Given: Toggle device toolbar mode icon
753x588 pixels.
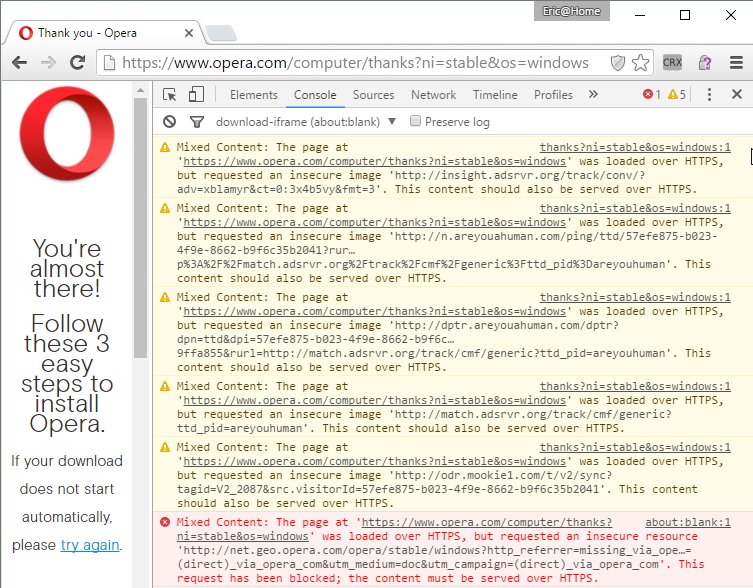Looking at the screenshot, I should (x=196, y=94).
